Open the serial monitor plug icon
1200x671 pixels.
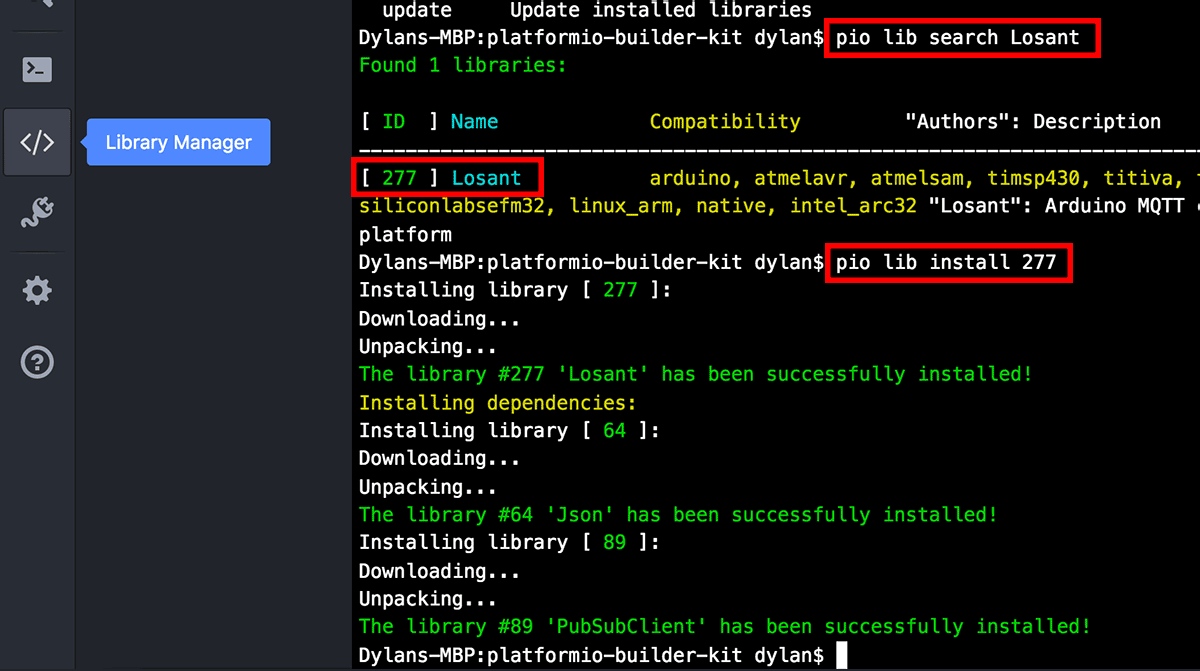(37, 213)
